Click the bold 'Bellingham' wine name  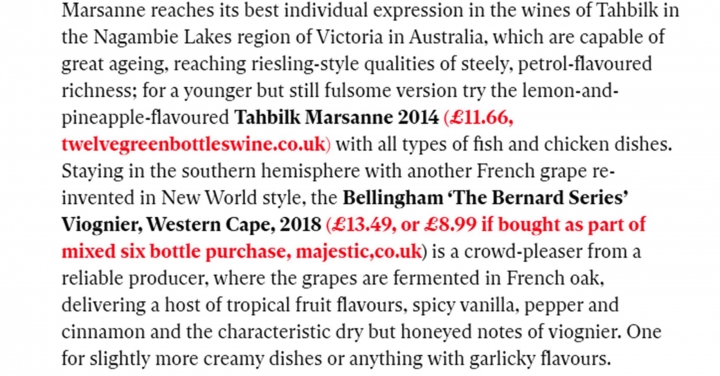(x=392, y=198)
